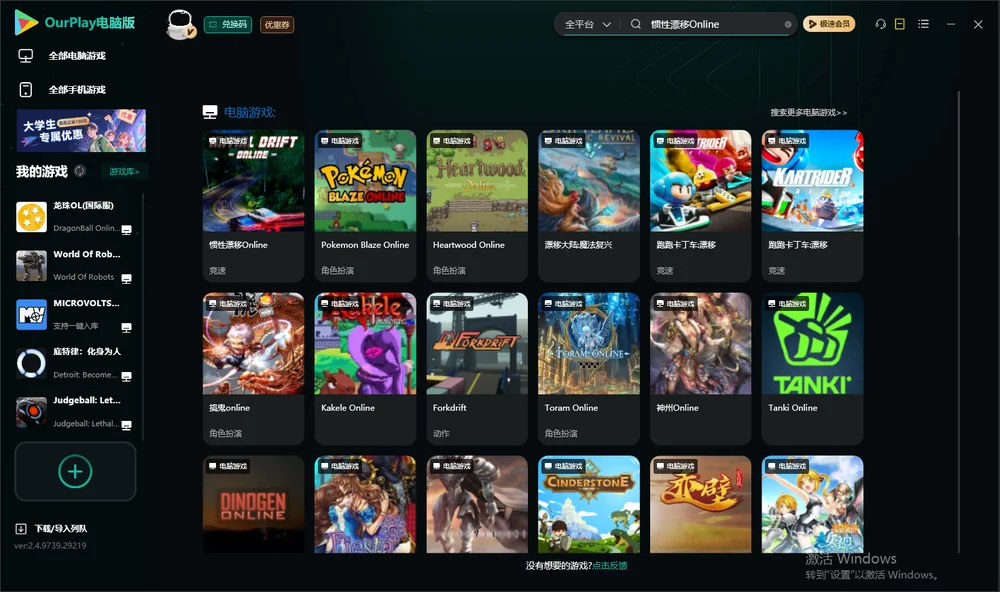Click the search magnifier icon
1000x592 pixels.
[x=636, y=24]
